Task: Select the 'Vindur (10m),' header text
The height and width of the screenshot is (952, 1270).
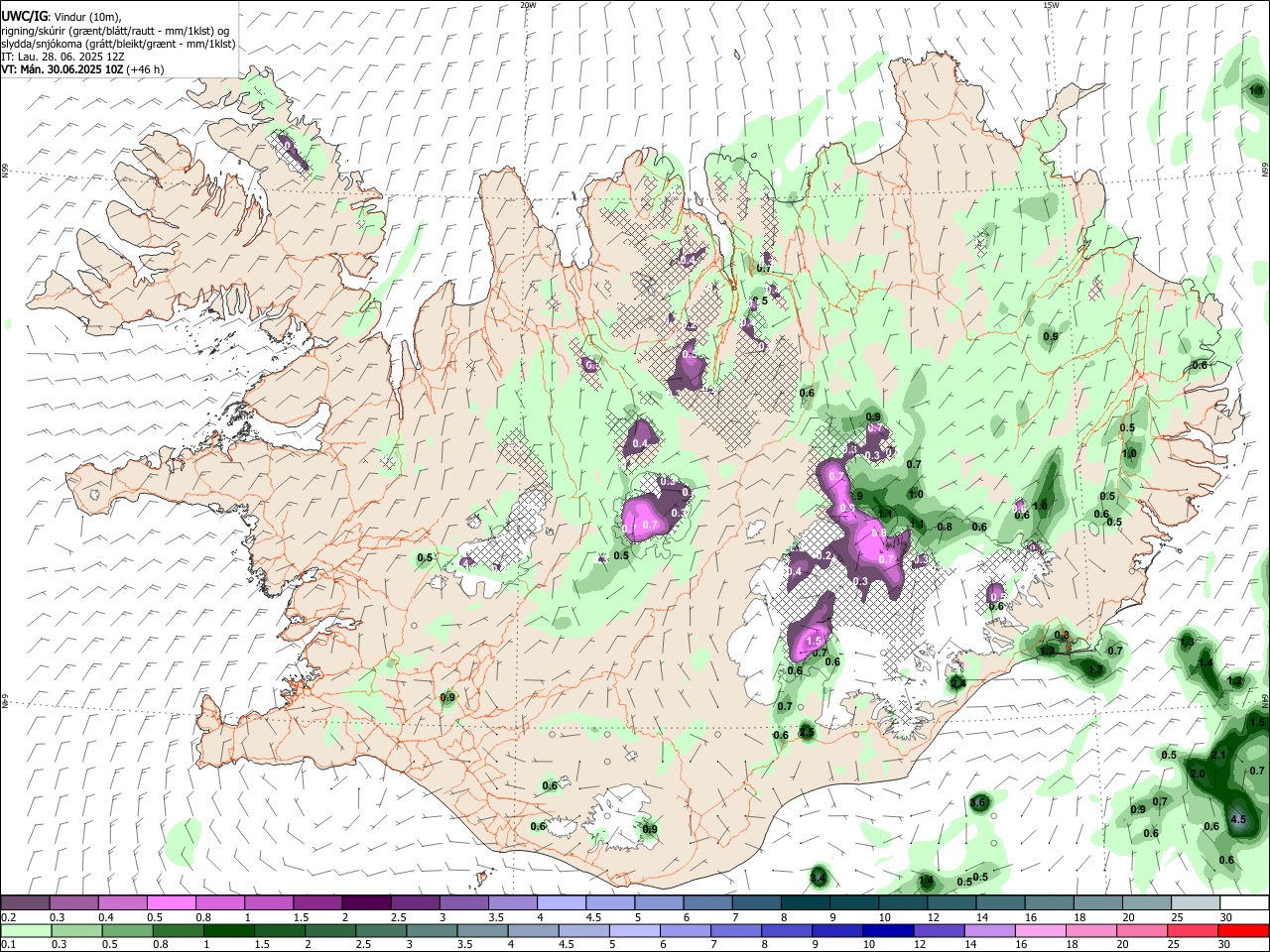Action: pos(86,16)
